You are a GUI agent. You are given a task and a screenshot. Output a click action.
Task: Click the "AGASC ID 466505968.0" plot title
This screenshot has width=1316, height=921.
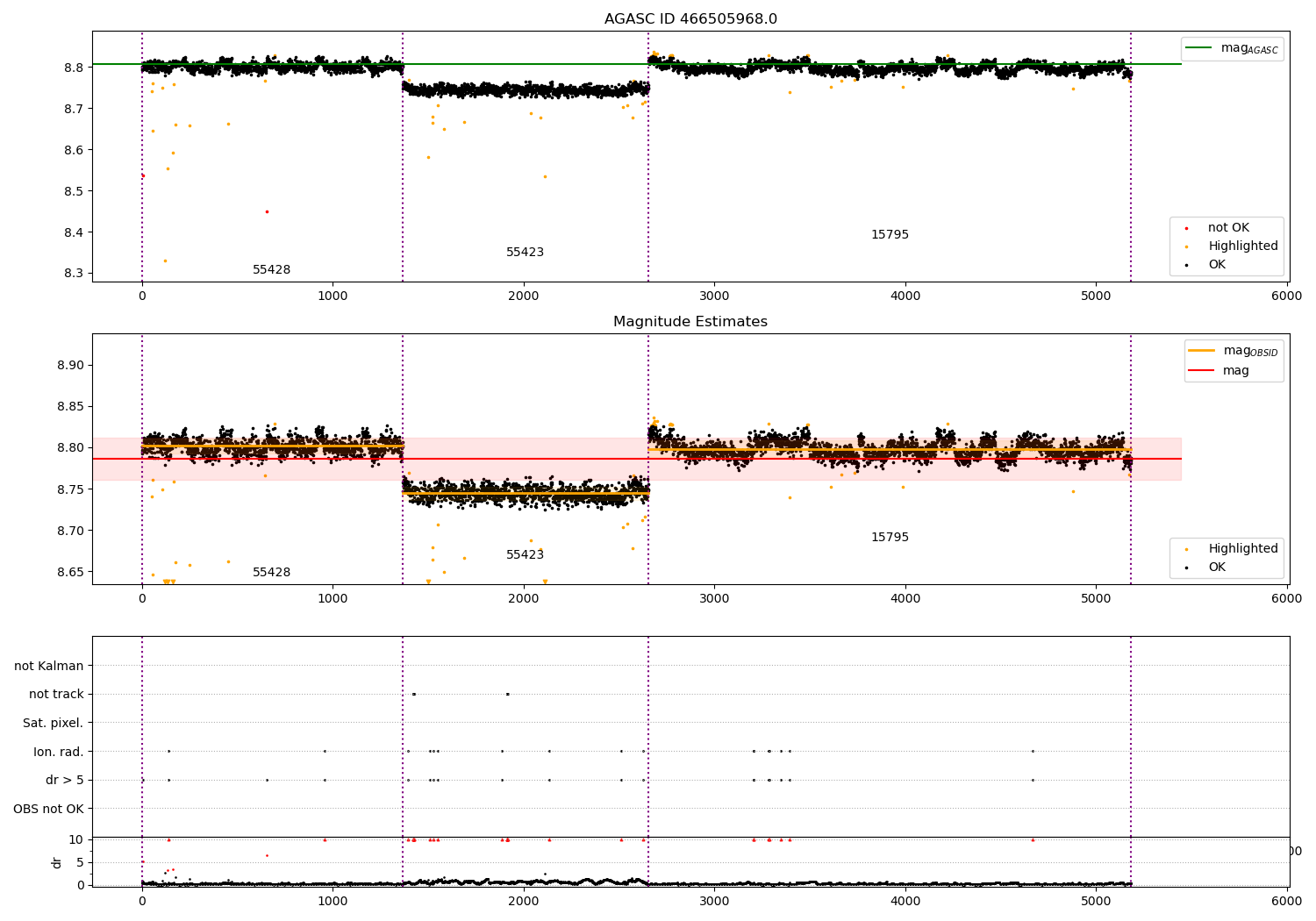690,19
